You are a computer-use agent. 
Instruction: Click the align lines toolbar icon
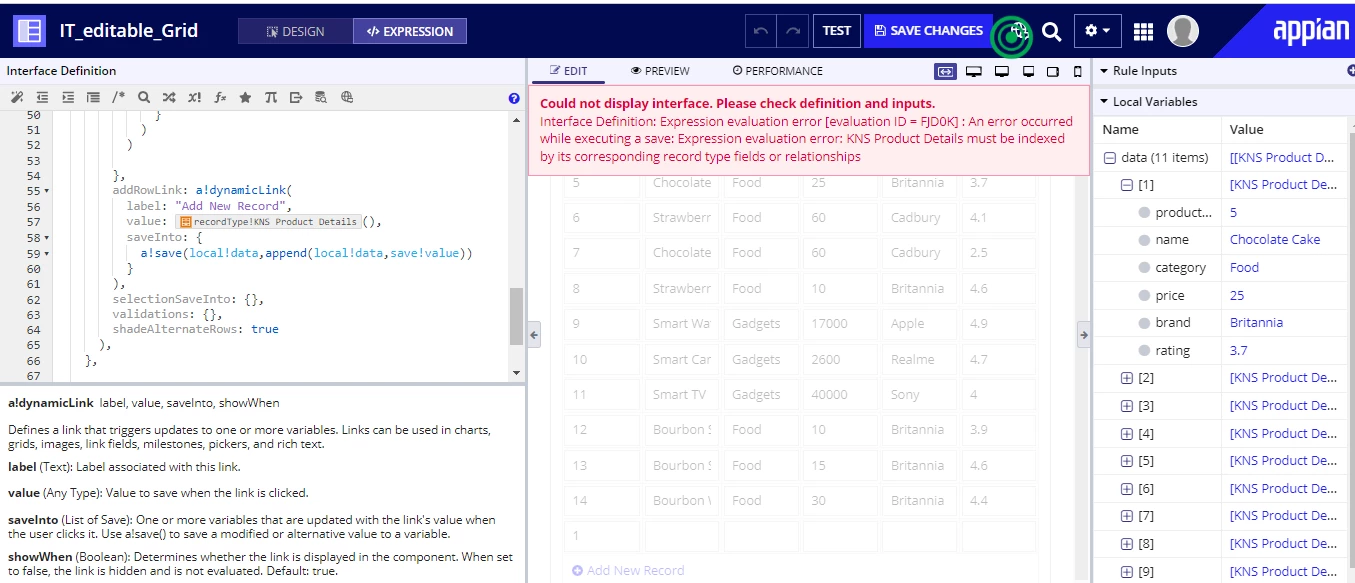(x=93, y=98)
